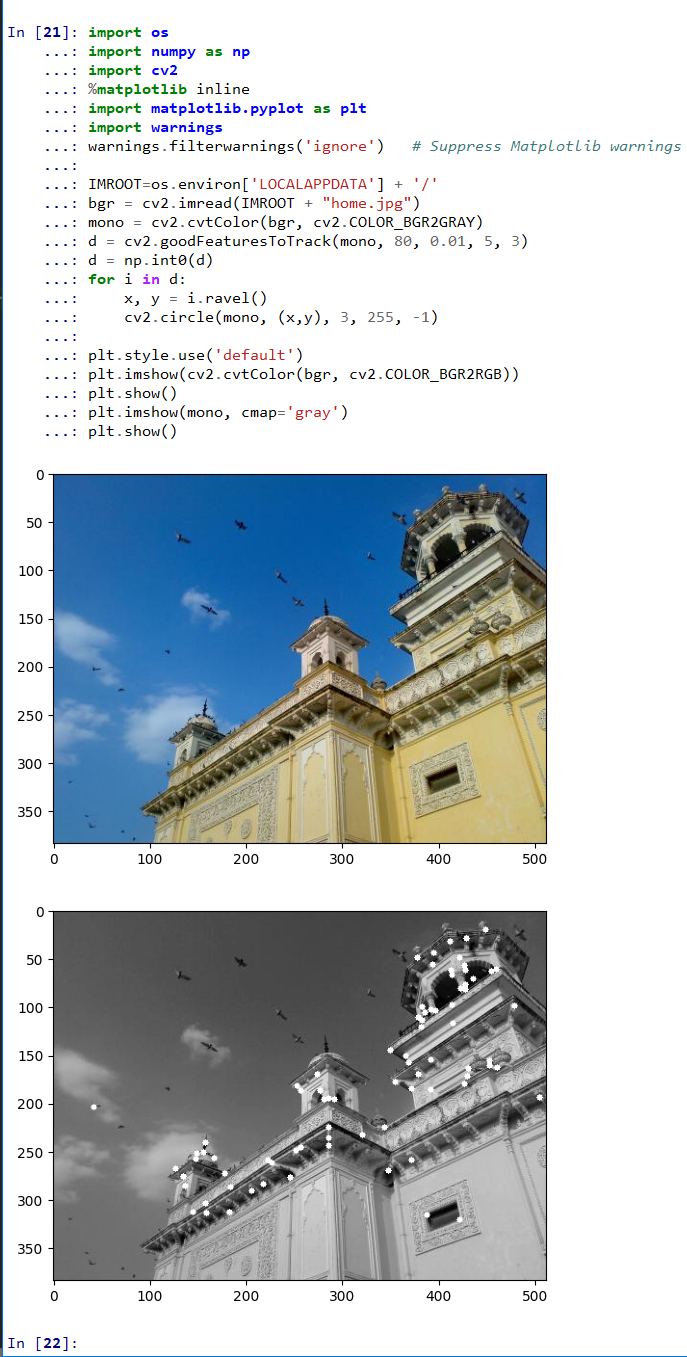Click the cv2.circle(mono, ...) line
The image size is (687, 1357).
coord(281,317)
